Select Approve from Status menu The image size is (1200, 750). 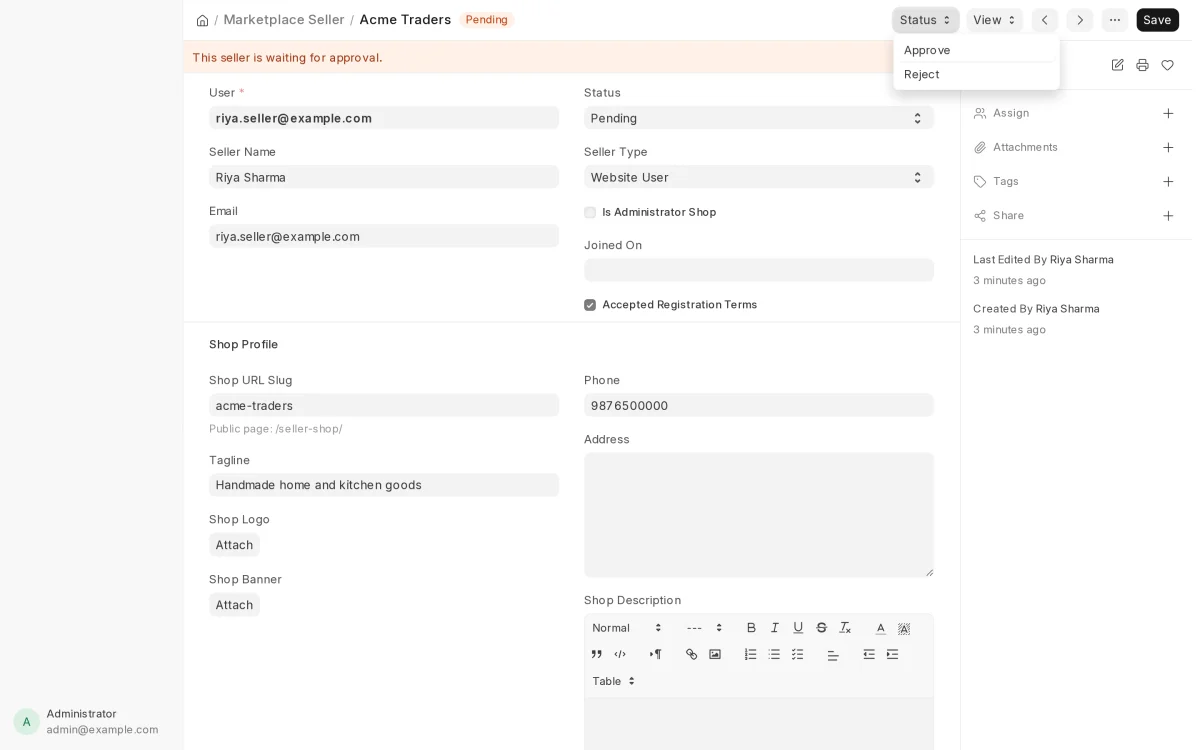[976, 50]
